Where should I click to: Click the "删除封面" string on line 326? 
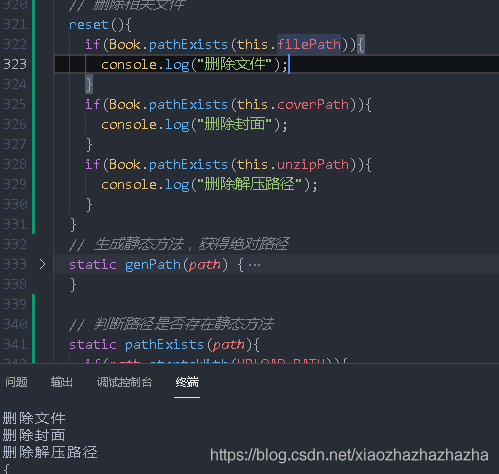(235, 124)
